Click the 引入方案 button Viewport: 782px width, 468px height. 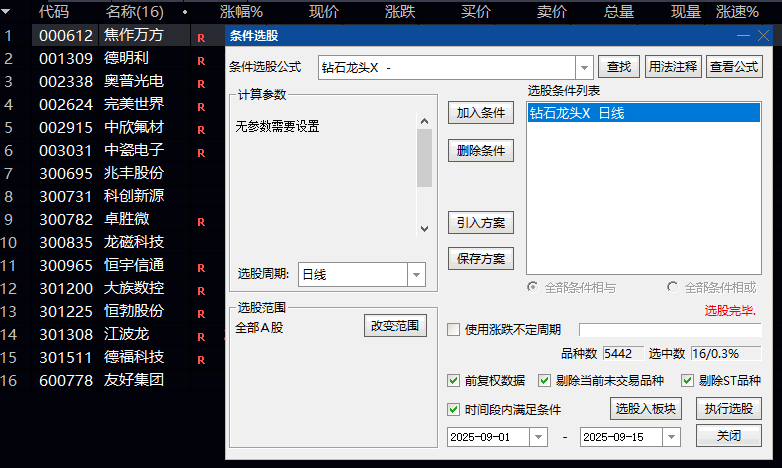(481, 223)
